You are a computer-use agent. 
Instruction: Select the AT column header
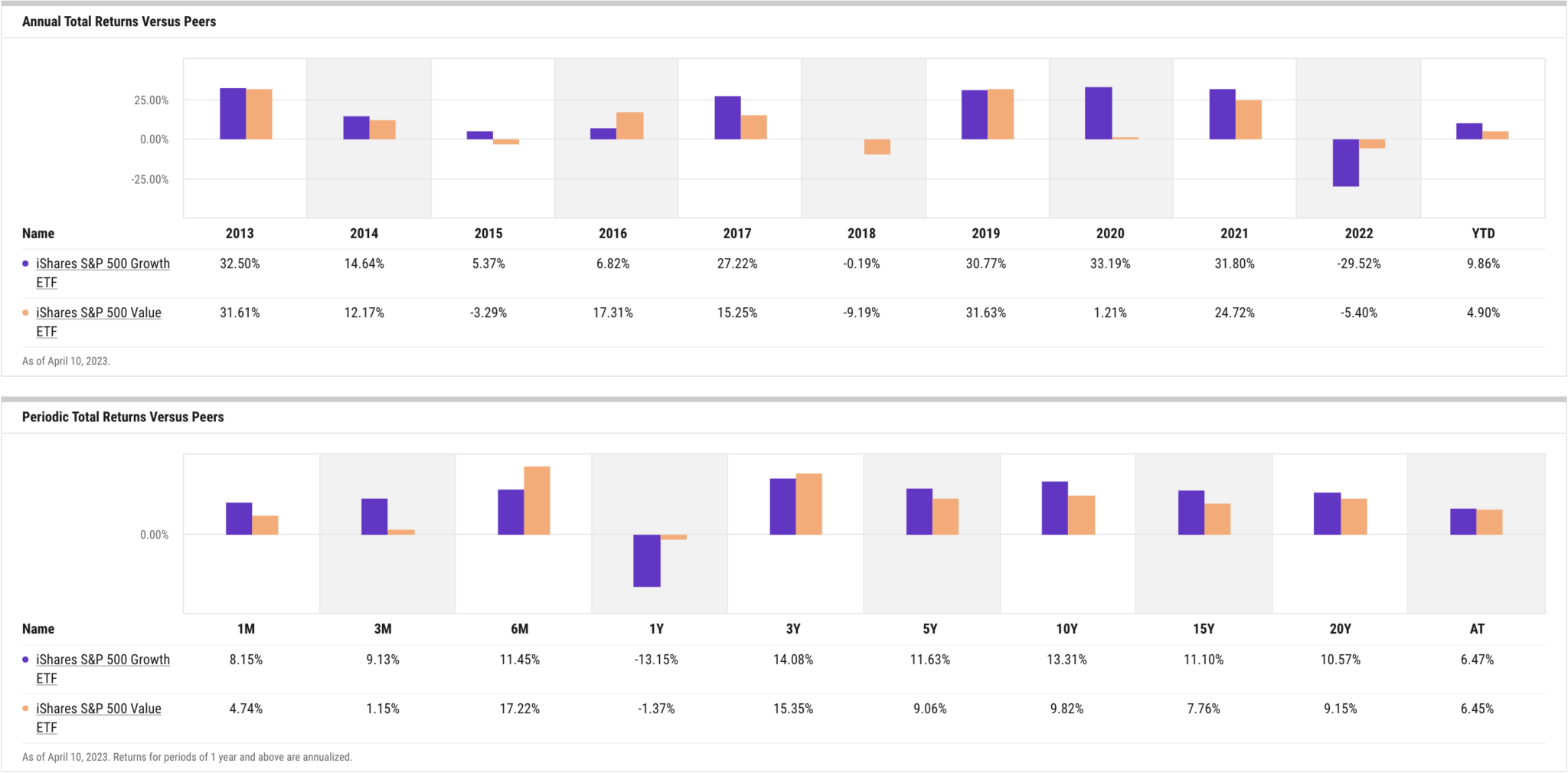tap(1477, 629)
